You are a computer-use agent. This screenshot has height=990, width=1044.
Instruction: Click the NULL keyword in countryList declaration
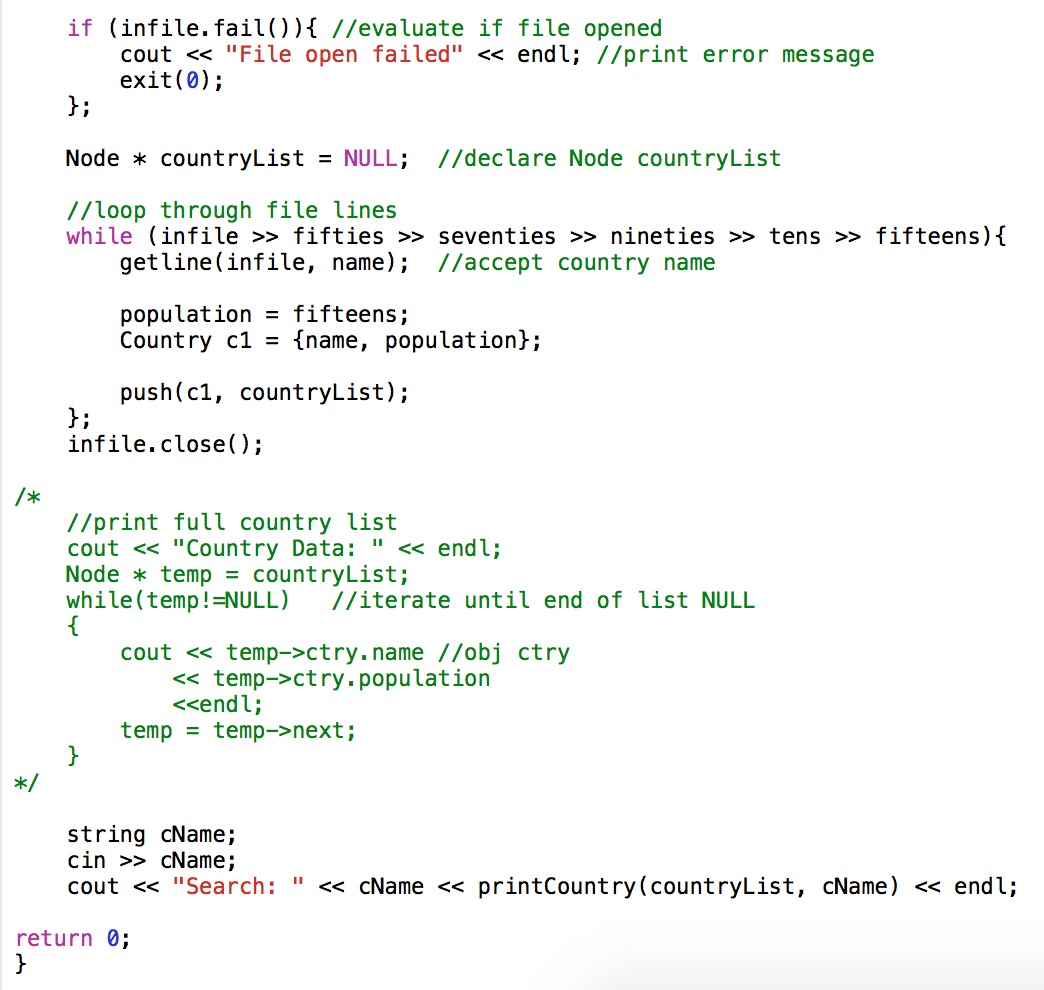point(370,158)
